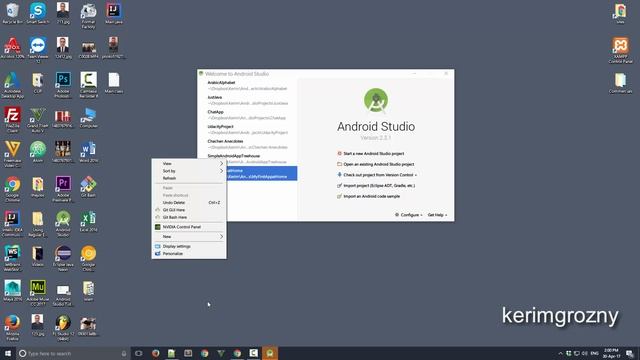Expand the New submenu in context menu

pos(189,236)
